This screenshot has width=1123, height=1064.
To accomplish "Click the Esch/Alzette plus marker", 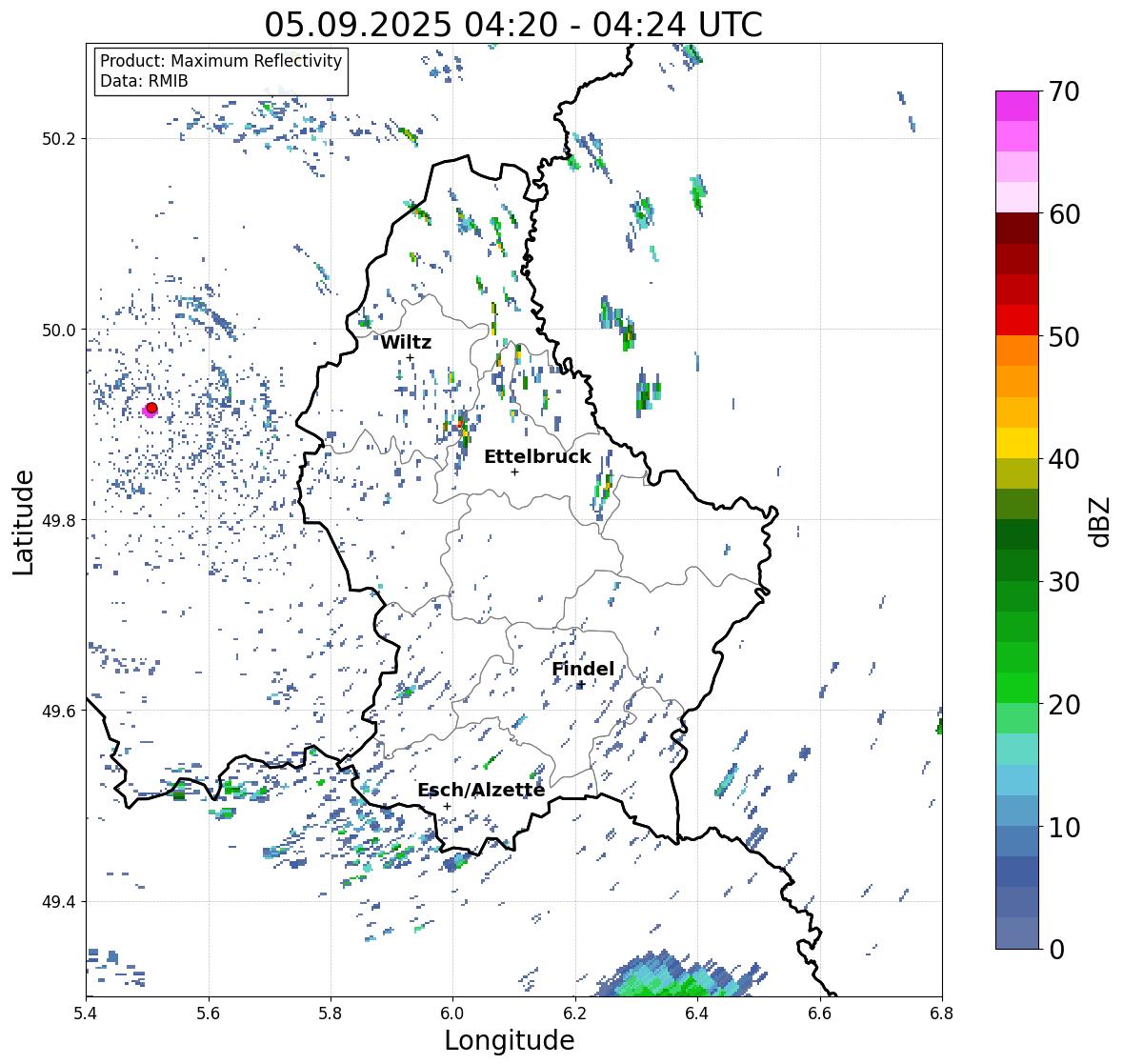I will [x=447, y=806].
